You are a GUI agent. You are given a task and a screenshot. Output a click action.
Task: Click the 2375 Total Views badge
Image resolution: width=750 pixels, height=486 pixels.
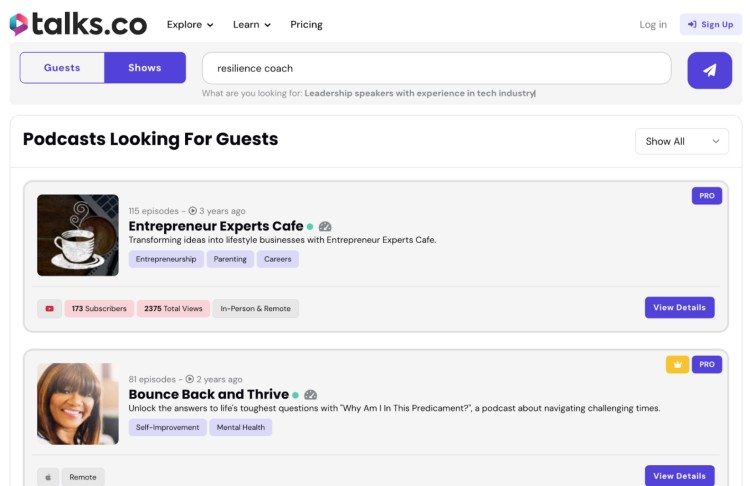(173, 309)
